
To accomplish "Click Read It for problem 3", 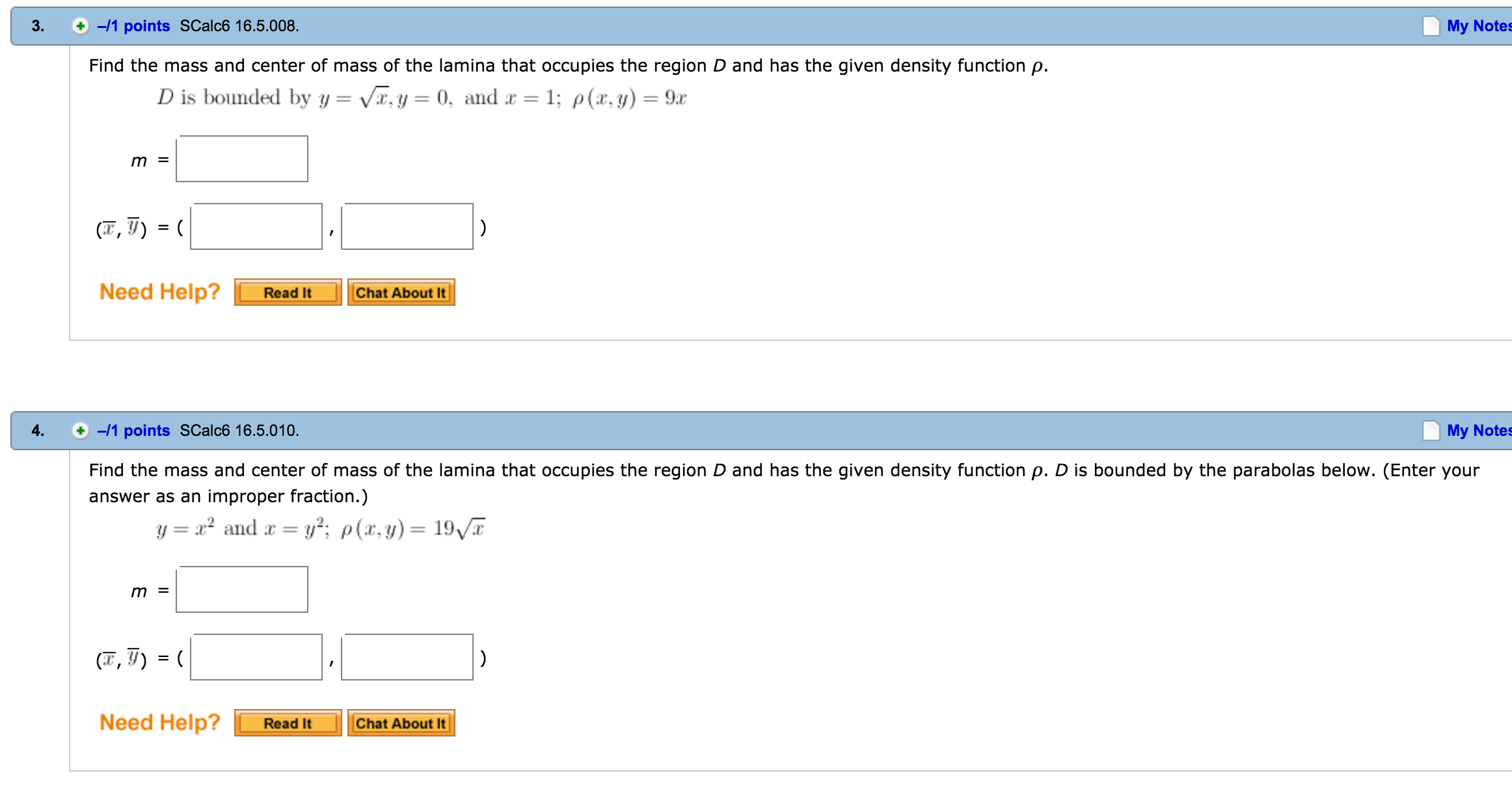I will (x=288, y=292).
